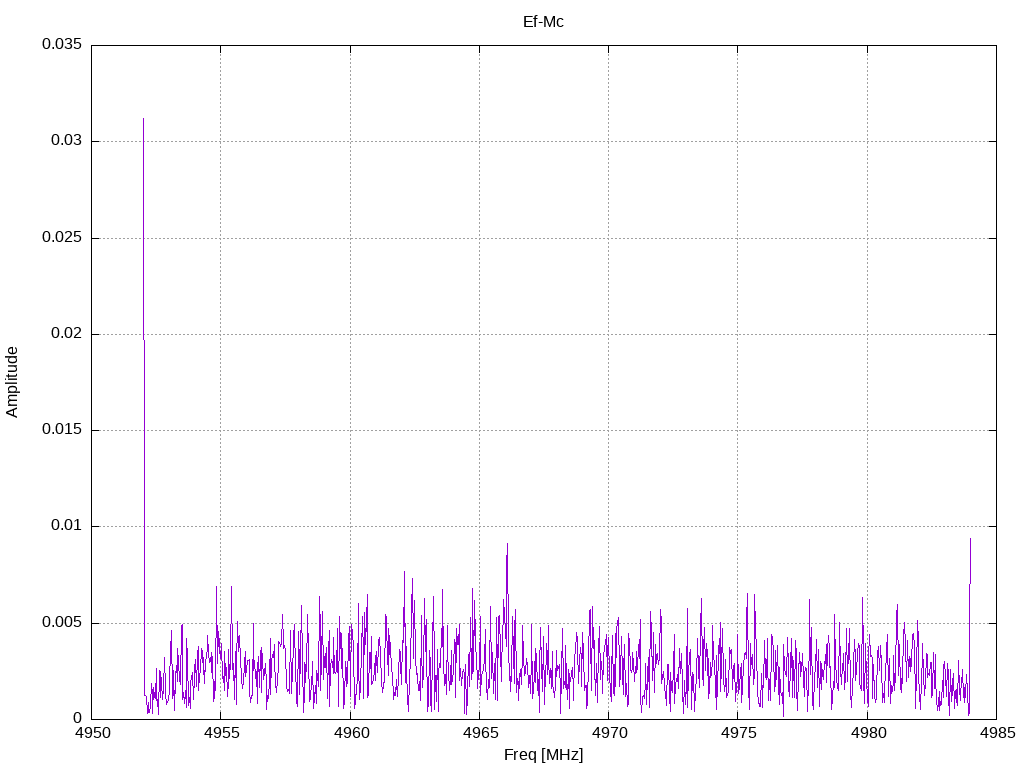Click the peak tip just past 4965 MHz
1024x768 pixels.
tap(507, 544)
